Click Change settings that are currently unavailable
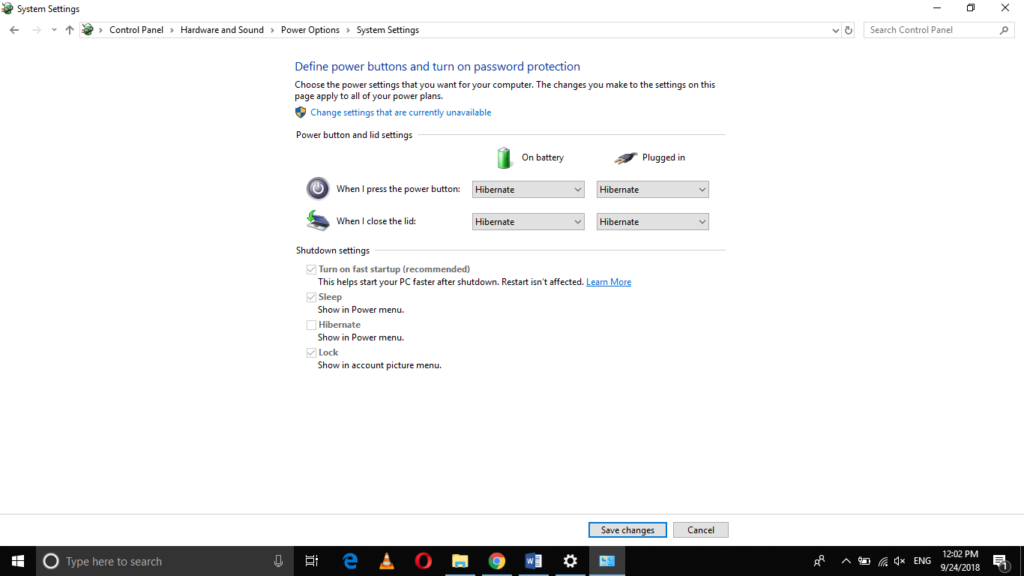 tap(400, 113)
